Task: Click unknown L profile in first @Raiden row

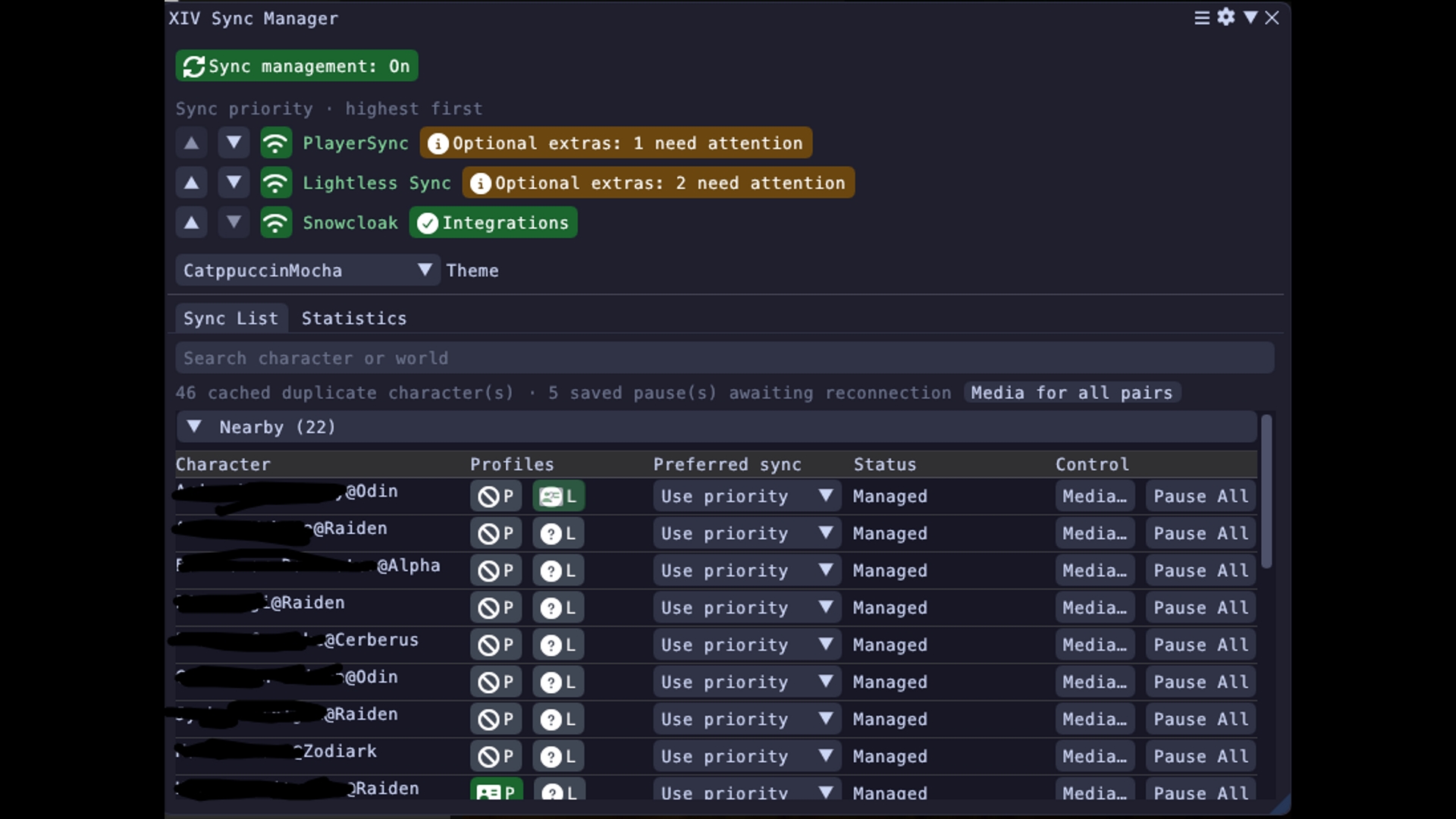Action: (x=558, y=533)
